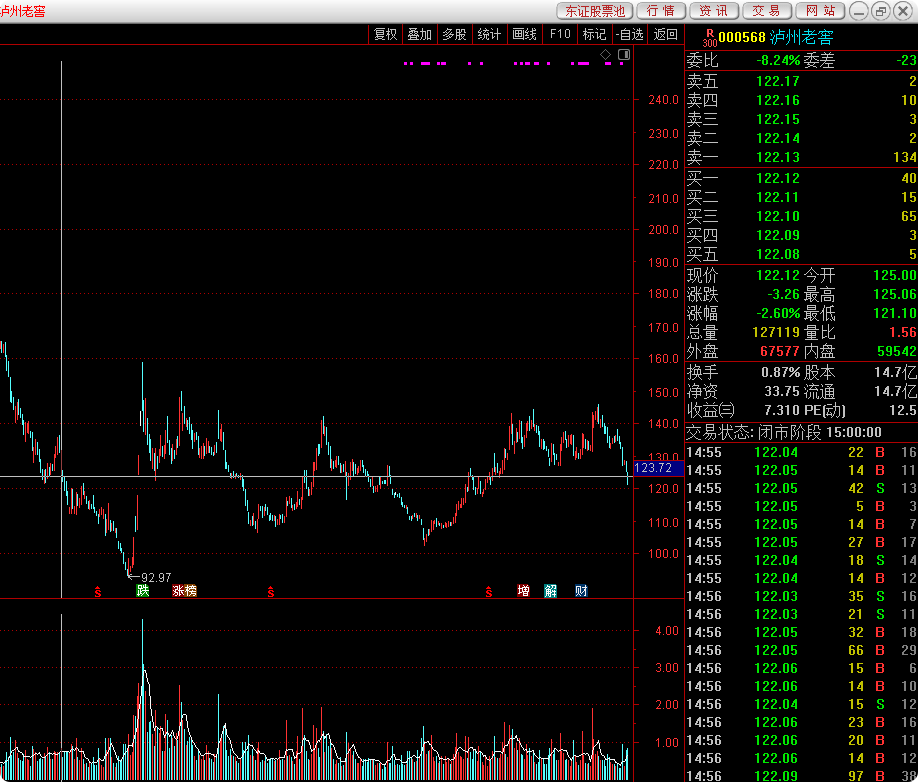Image resolution: width=918 pixels, height=782 pixels.
Task: Remove stock via -自选 button
Action: [630, 35]
